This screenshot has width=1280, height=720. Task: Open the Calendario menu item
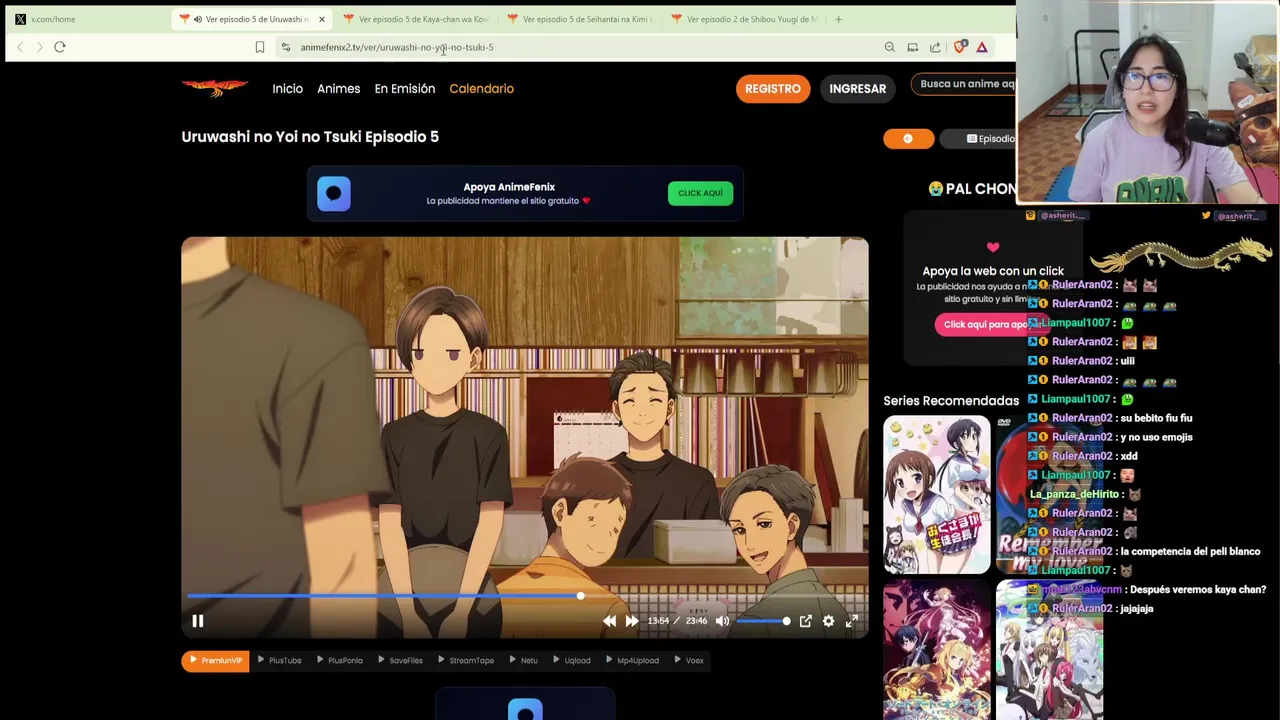(481, 89)
